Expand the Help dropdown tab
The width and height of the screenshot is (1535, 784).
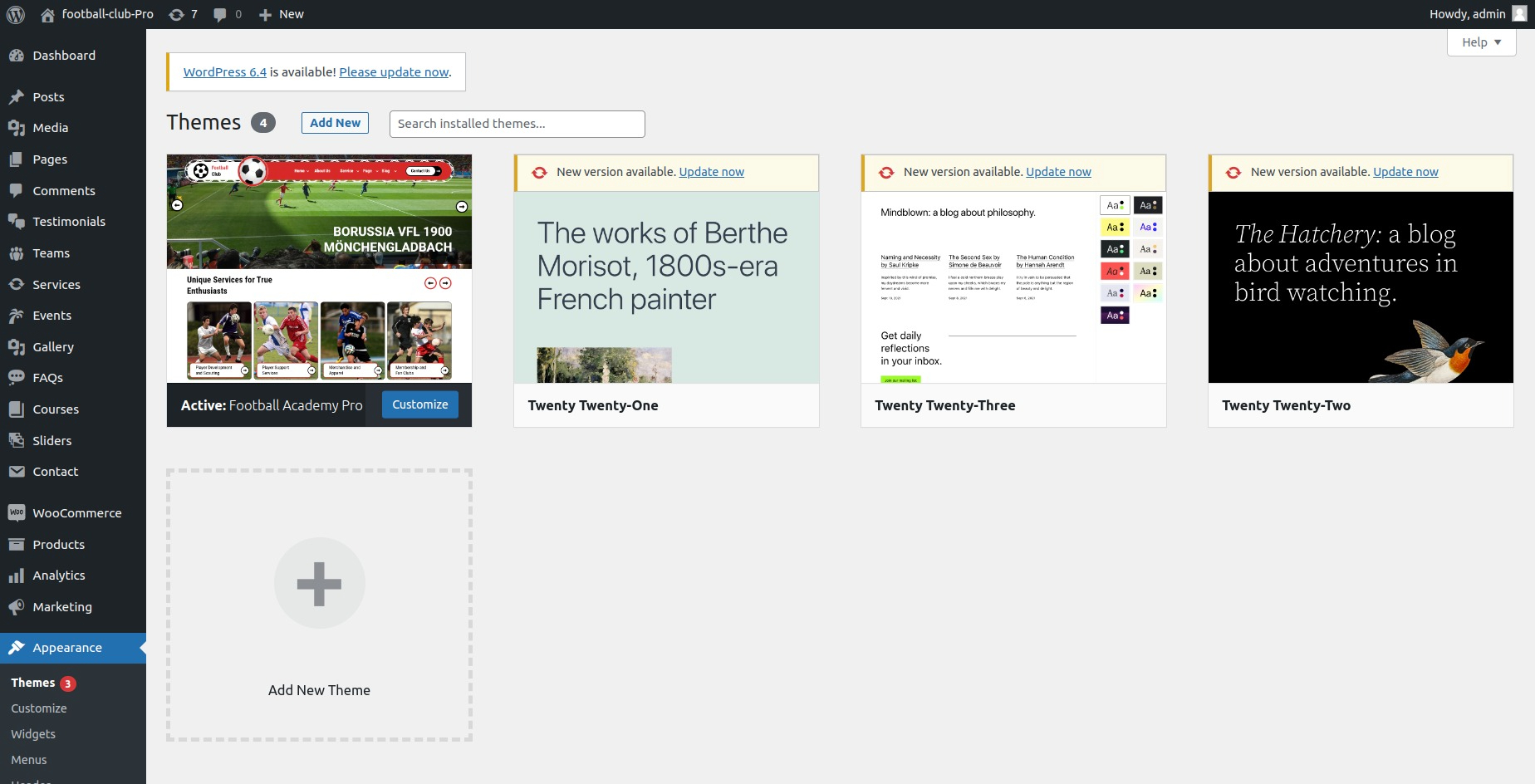tap(1481, 42)
